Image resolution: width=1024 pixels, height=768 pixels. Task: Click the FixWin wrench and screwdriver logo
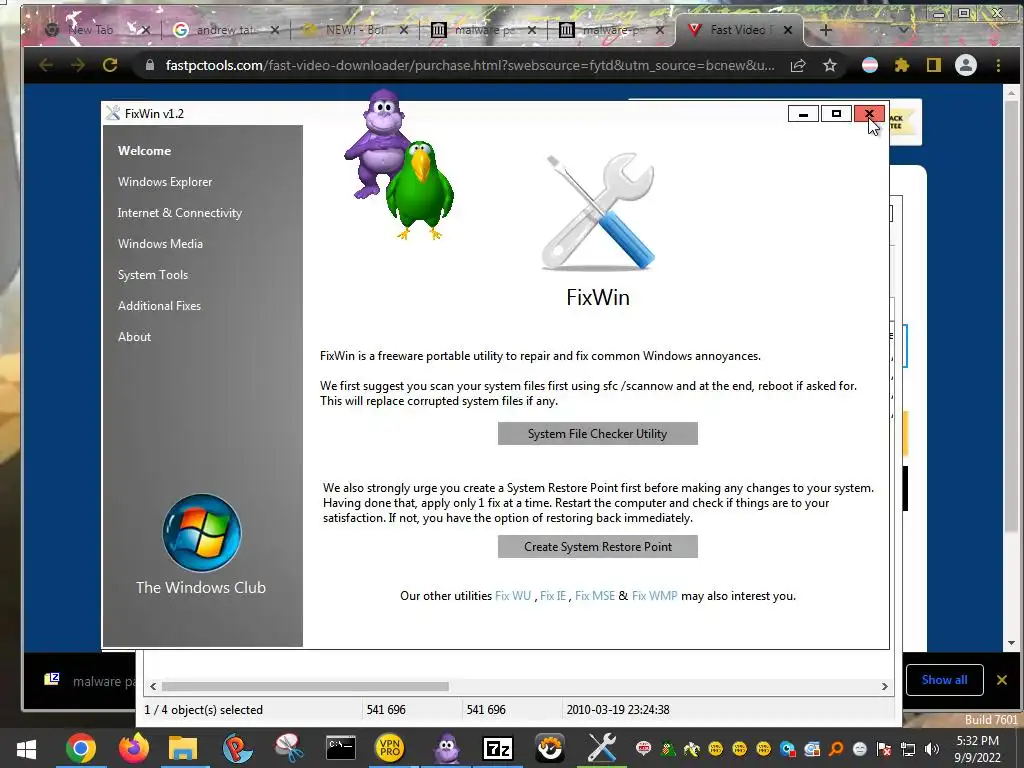pos(598,211)
